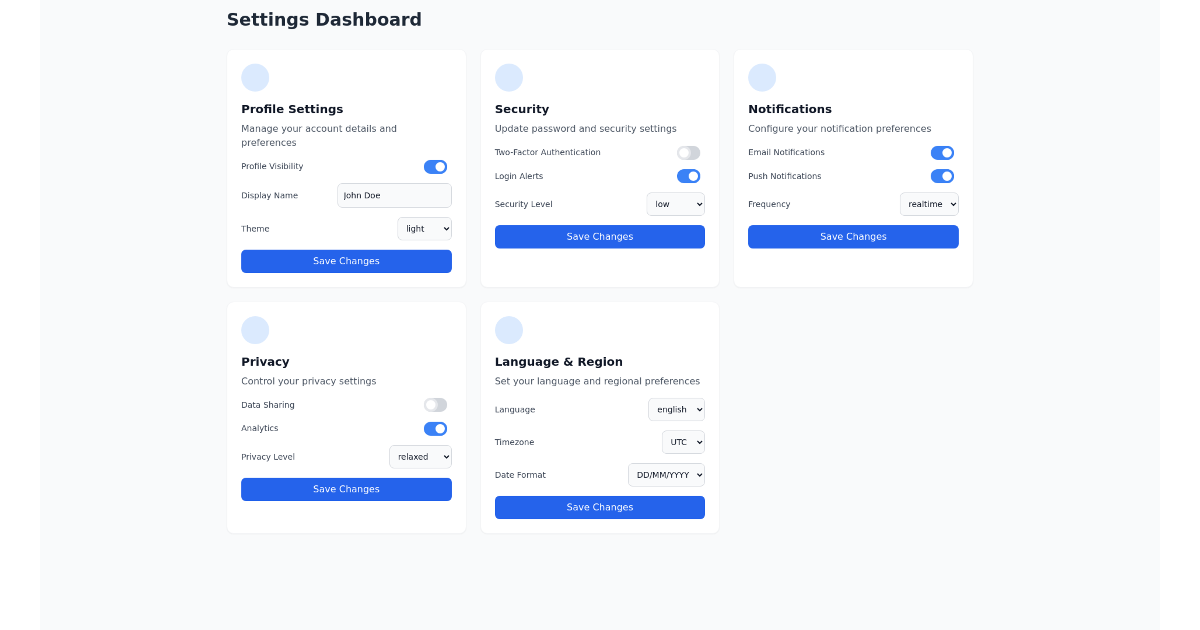Click the Privacy card icon
This screenshot has height=630, width=1200.
(255, 329)
